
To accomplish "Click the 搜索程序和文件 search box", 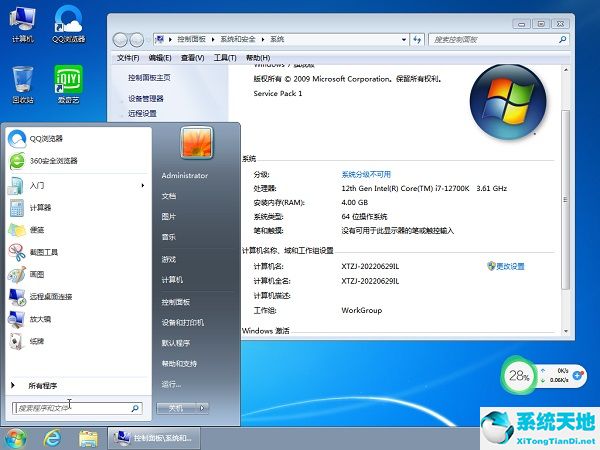I will tap(70, 408).
